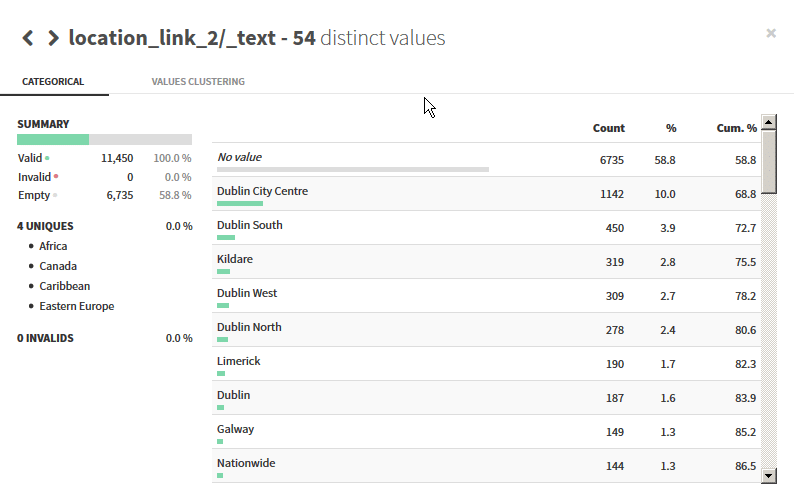
Task: Click the Eastern Europe unique value
Action: 76,306
